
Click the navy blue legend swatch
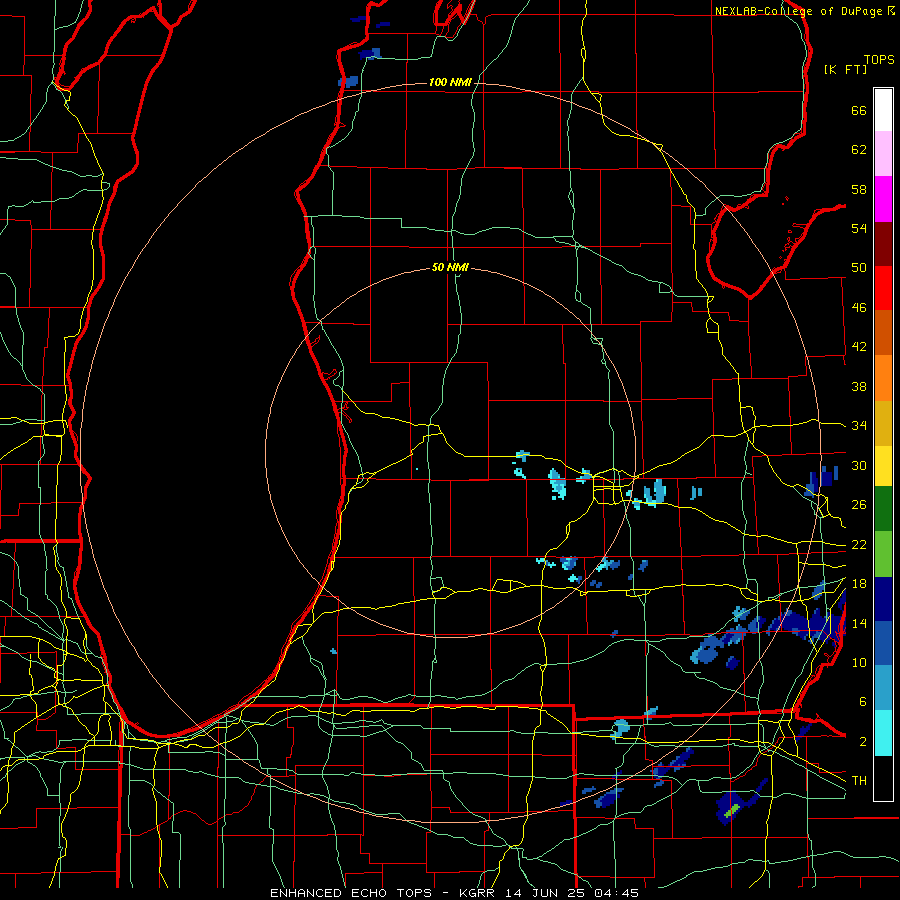pos(883,599)
